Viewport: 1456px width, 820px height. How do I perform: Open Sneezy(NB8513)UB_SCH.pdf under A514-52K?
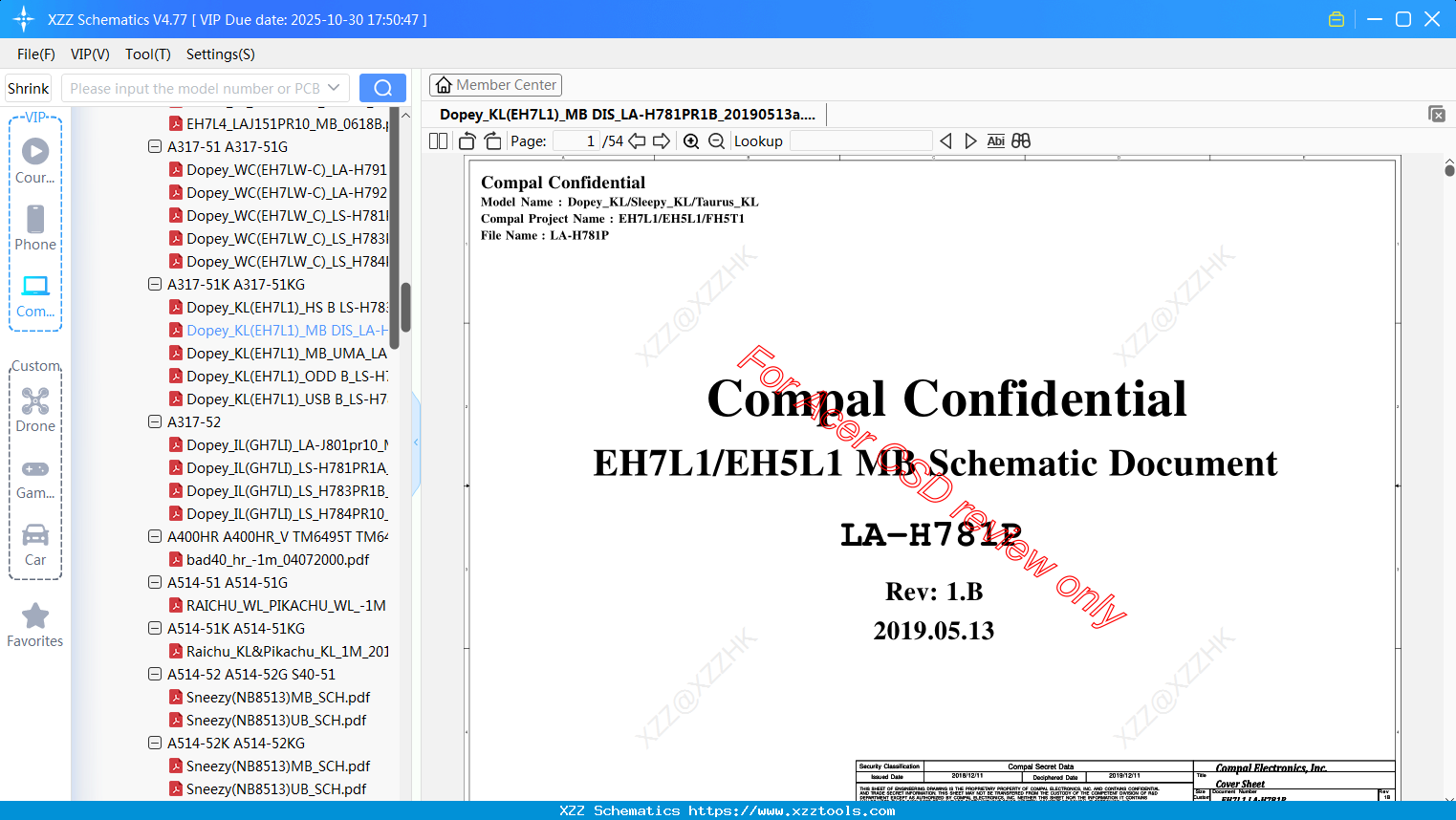pos(276,789)
